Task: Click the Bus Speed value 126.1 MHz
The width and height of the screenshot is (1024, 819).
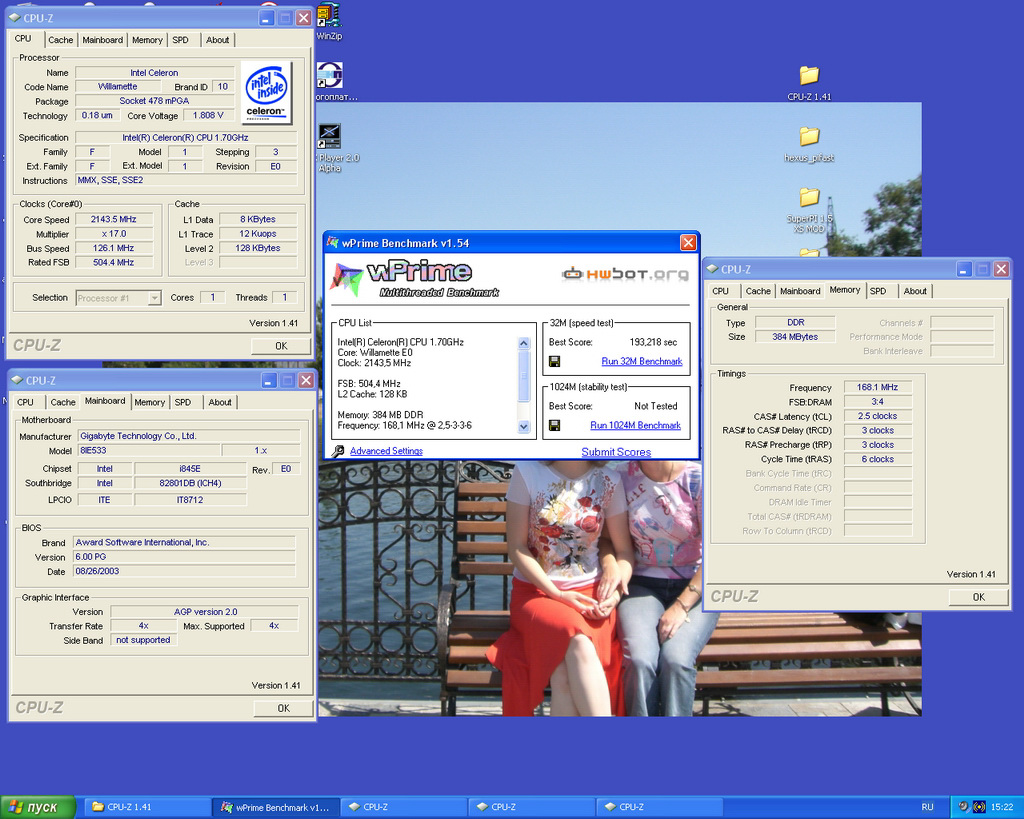Action: click(x=114, y=248)
